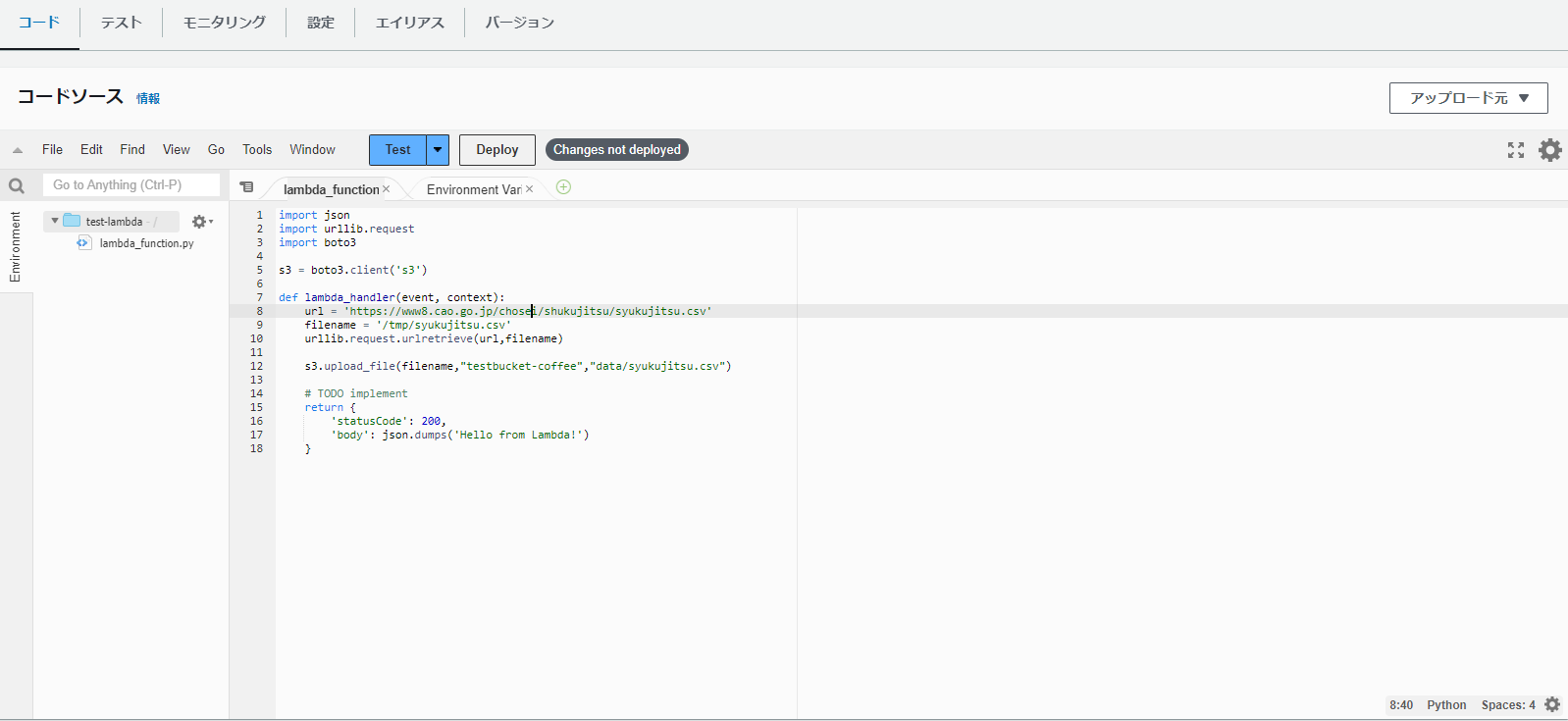Change the Python language mode

tap(1446, 704)
